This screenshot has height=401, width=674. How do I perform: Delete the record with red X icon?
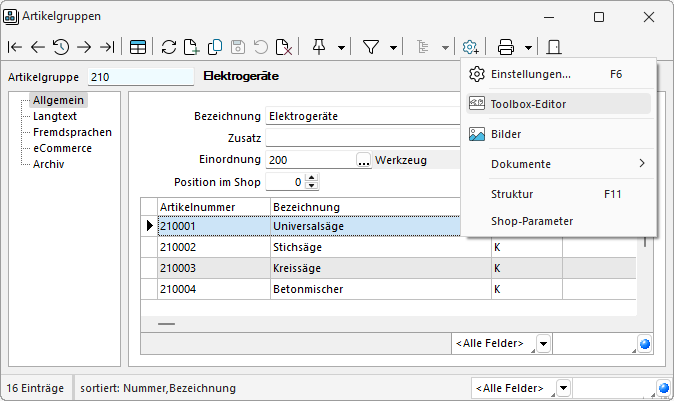click(284, 47)
